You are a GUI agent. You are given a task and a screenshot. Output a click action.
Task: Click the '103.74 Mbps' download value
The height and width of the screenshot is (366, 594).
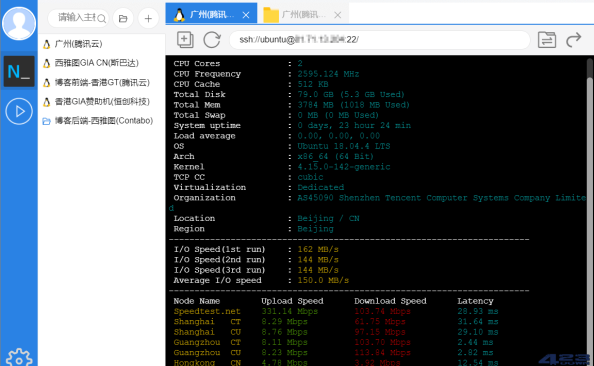click(x=383, y=311)
